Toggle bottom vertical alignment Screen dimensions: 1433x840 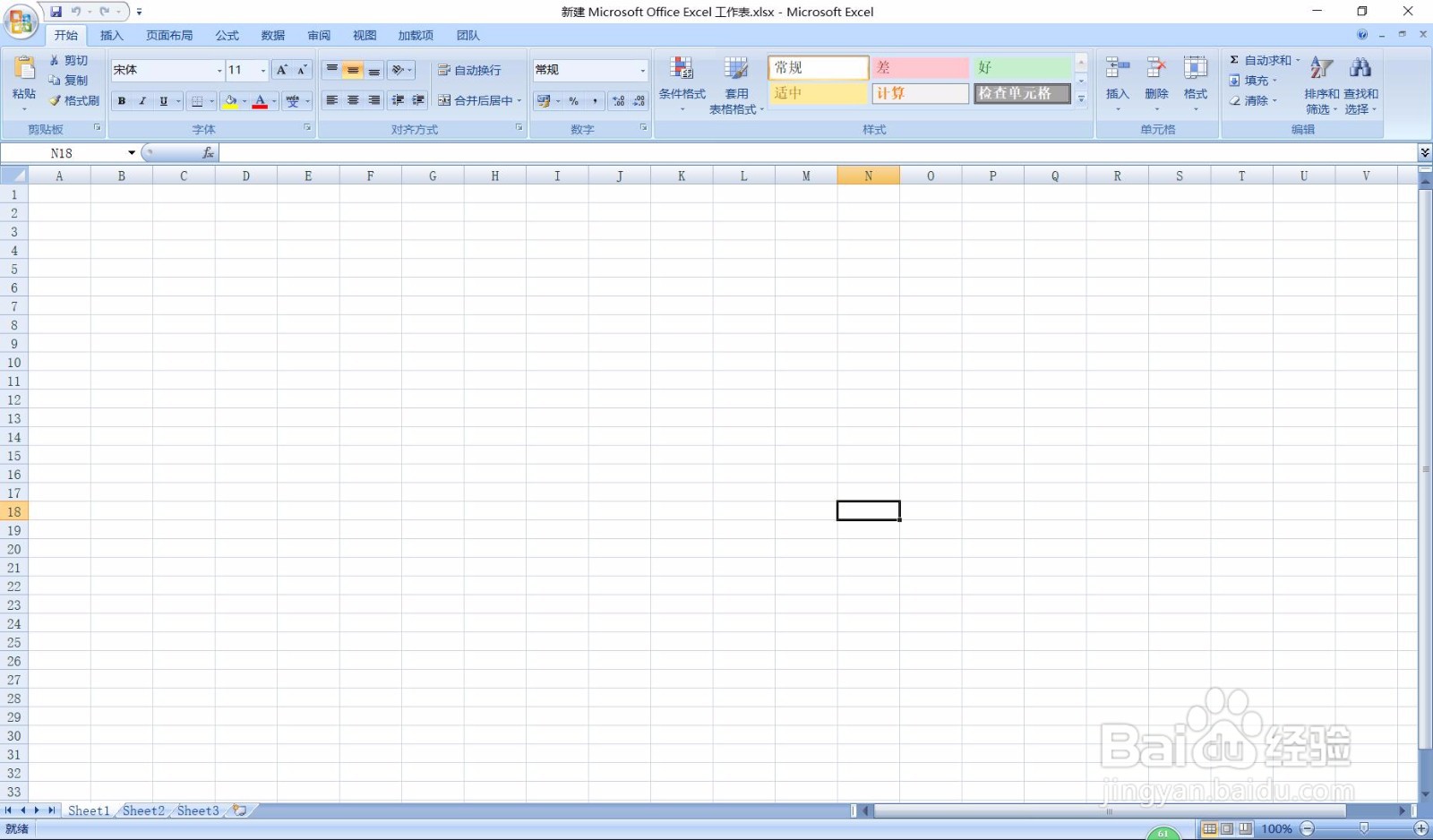374,70
